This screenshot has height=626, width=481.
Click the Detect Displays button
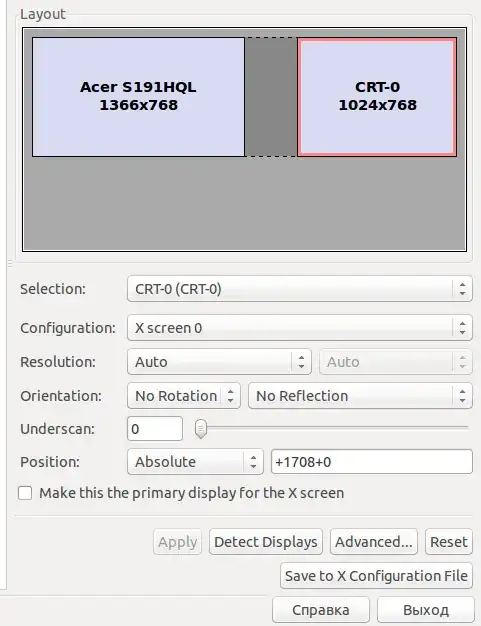266,542
